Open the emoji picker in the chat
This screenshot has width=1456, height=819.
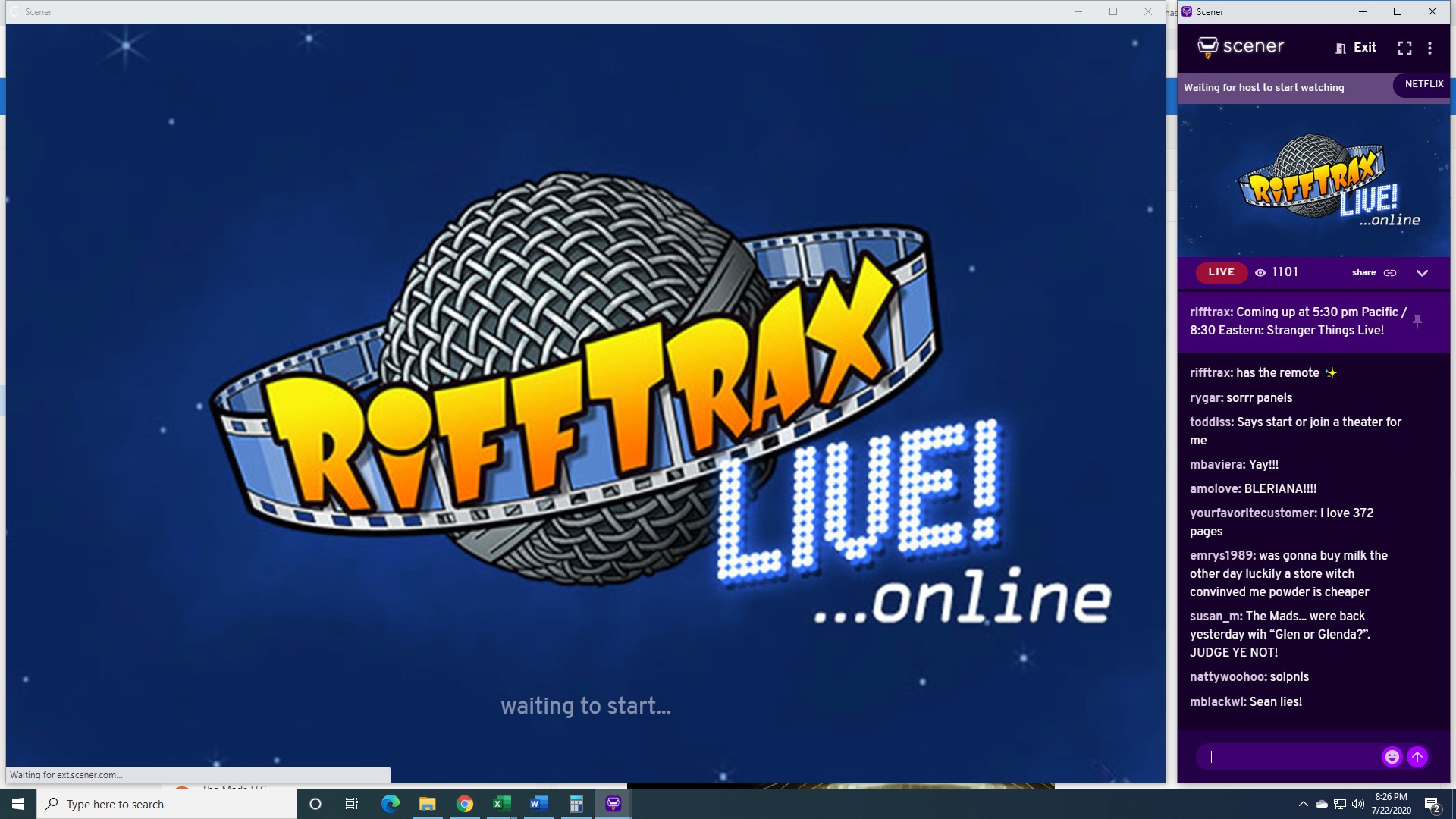(1392, 756)
